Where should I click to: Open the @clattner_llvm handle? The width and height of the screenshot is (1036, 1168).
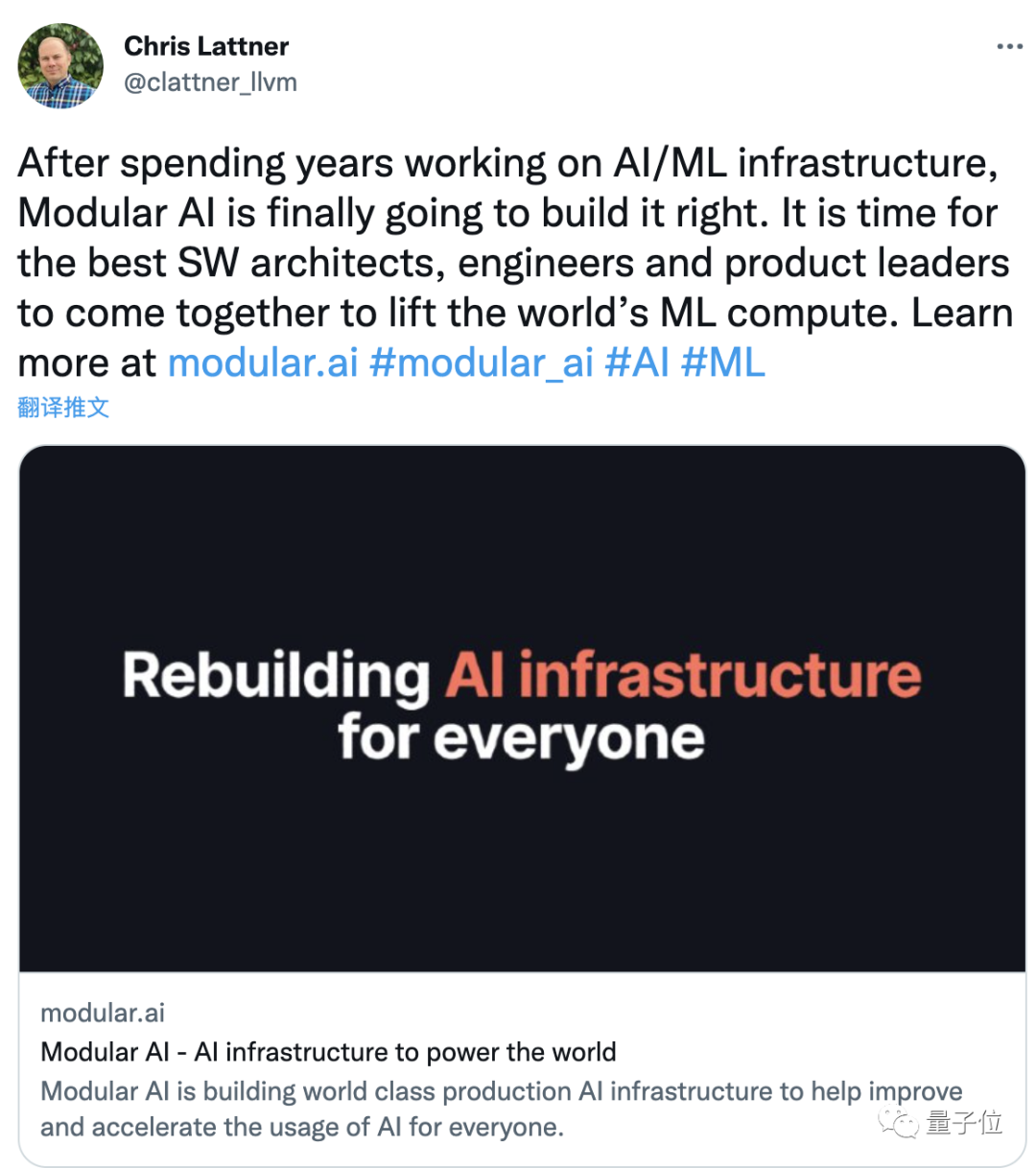[x=210, y=82]
